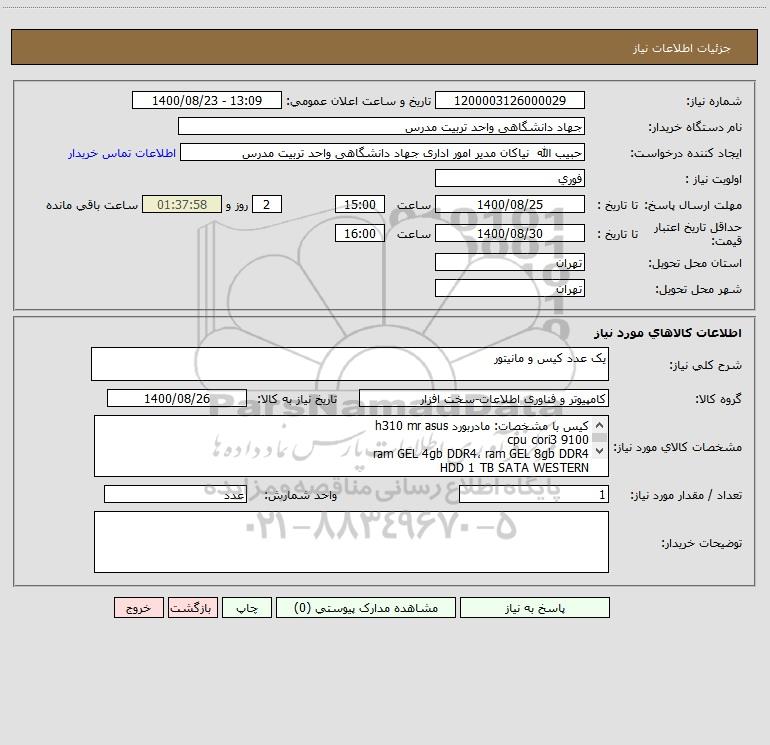Image resolution: width=770 pixels, height=745 pixels.
Task: Click buyer notes empty text area
Action: (x=351, y=542)
